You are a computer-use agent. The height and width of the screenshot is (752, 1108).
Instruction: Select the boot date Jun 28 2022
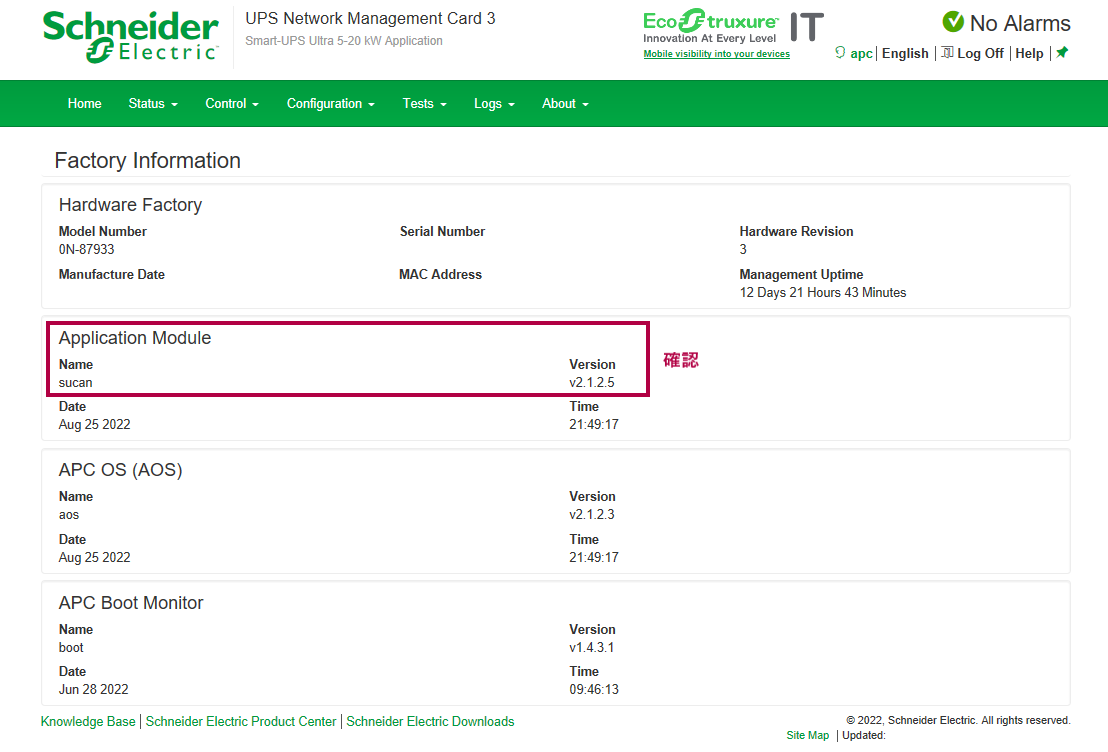point(93,689)
